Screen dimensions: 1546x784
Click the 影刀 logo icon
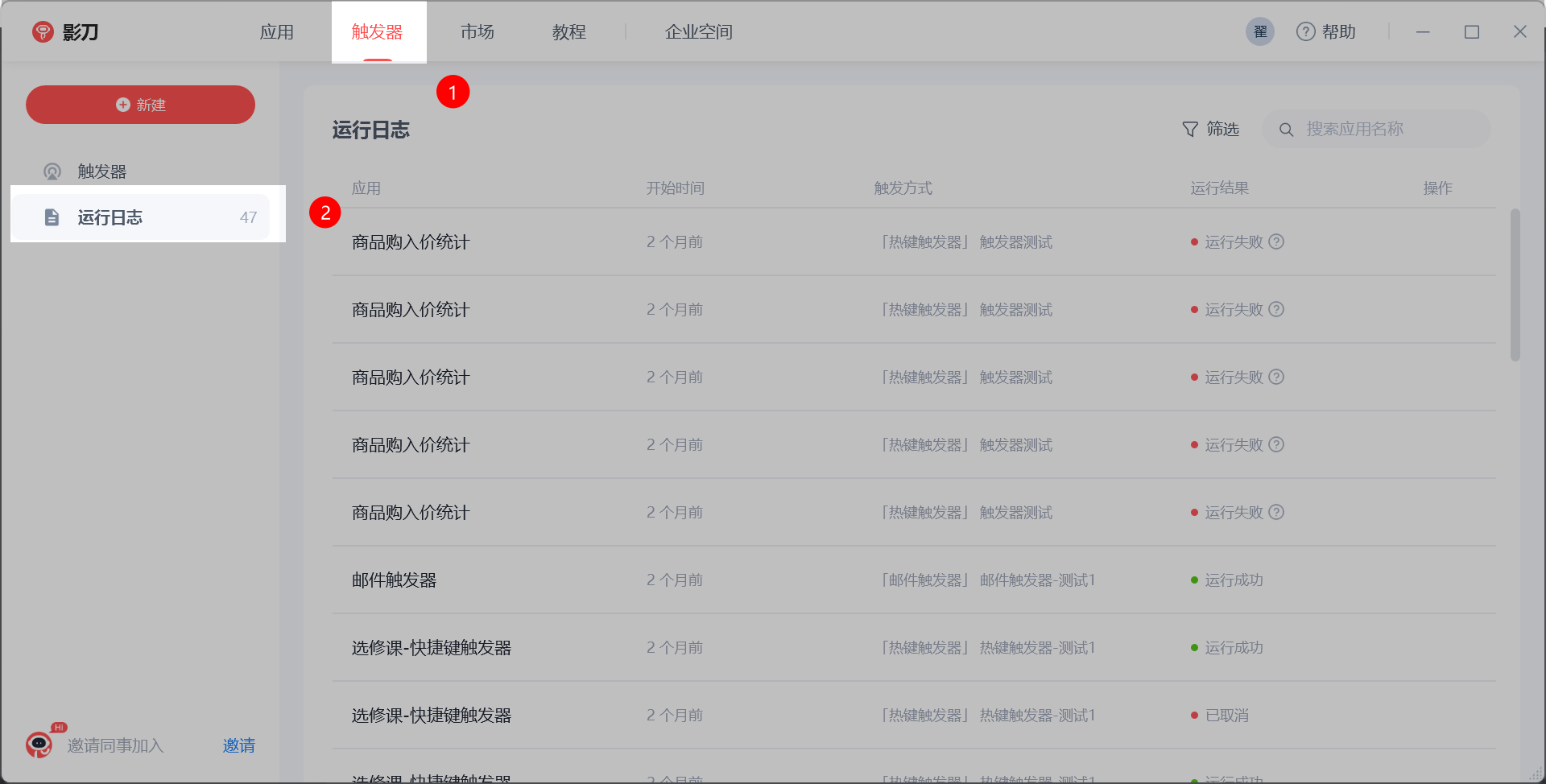pyautogui.click(x=43, y=32)
